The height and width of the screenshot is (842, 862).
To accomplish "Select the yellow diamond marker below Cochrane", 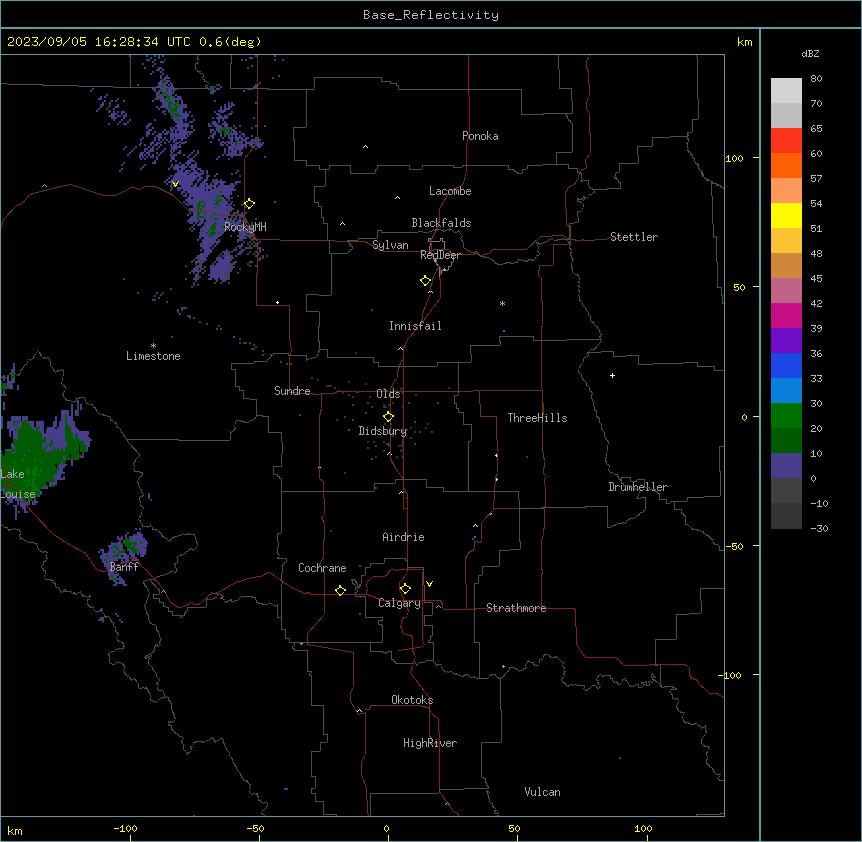I will [x=340, y=590].
